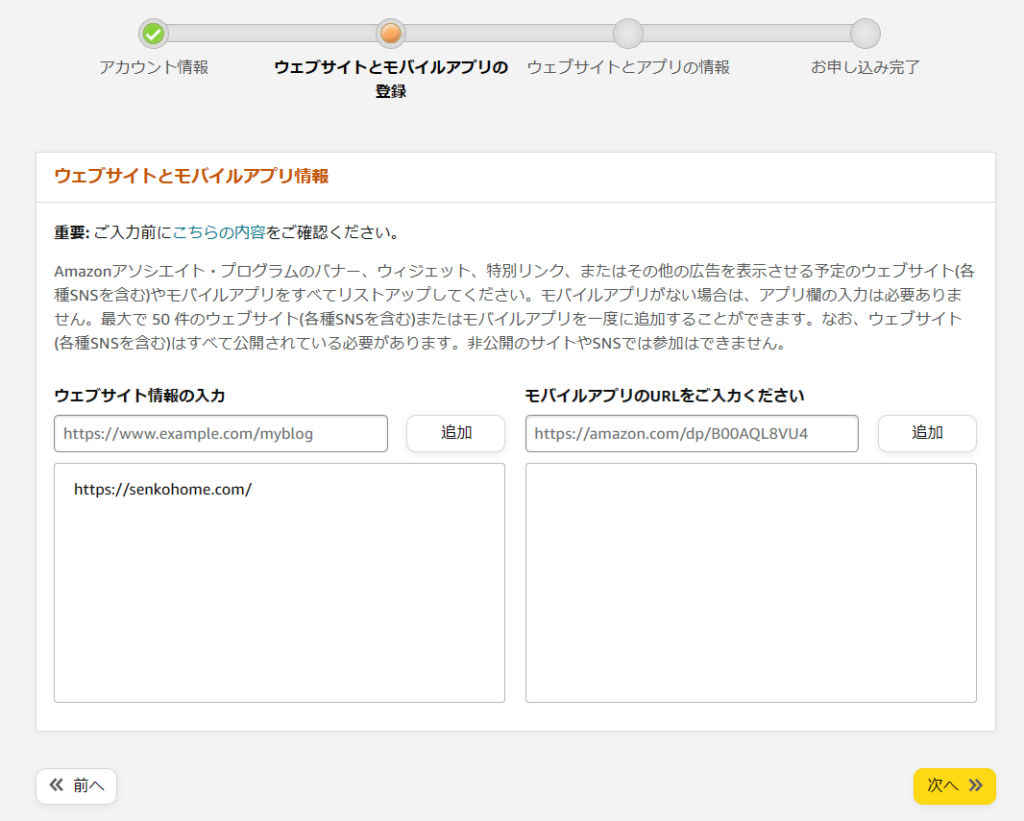1024x821 pixels.
Task: Focus the mobile app URL input field
Action: 692,434
